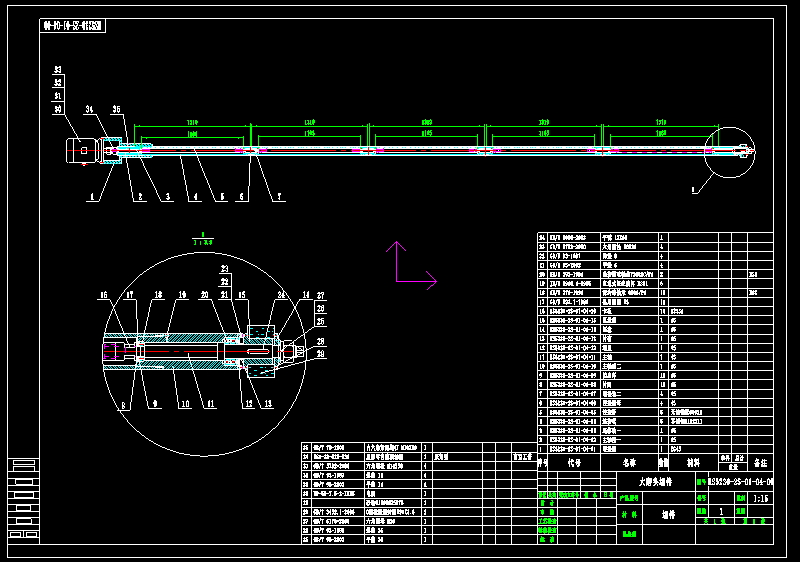Viewport: 800px width, 563px height.
Task: Click the motor body in the main view
Action: click(x=83, y=151)
